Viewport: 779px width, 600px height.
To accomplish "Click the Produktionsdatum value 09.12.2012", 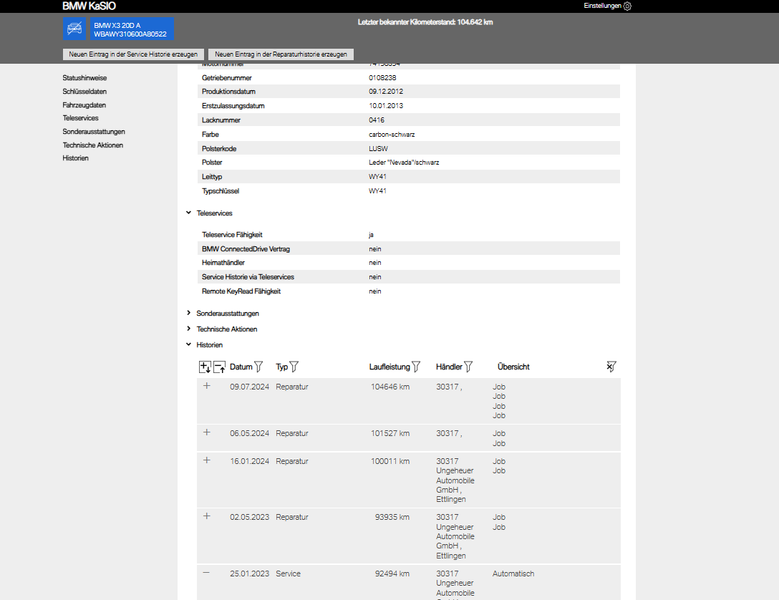I will coord(386,91).
